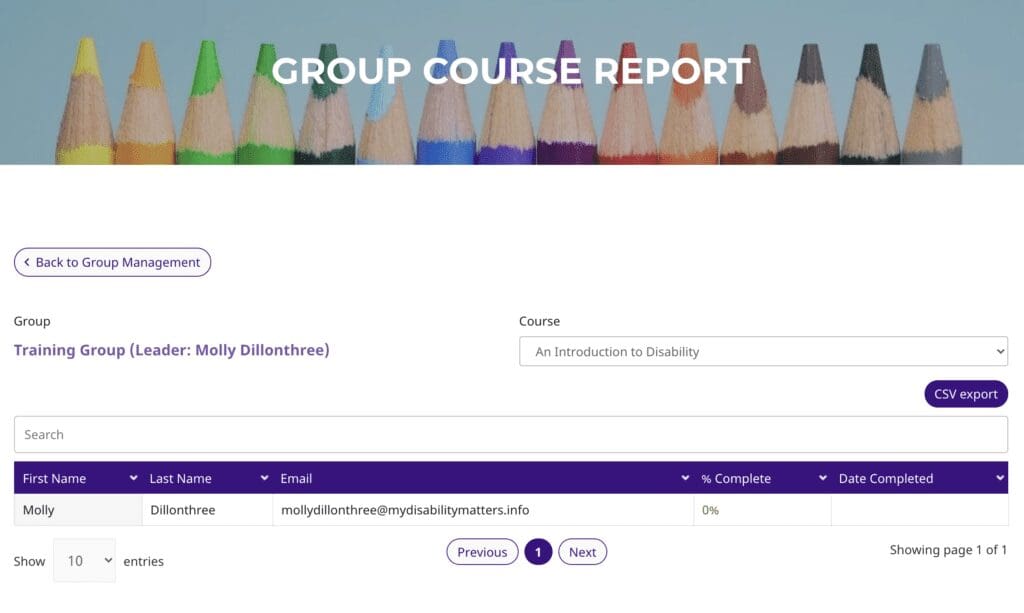Click inside the Search field
Screen dimensions: 1024x613
511,434
